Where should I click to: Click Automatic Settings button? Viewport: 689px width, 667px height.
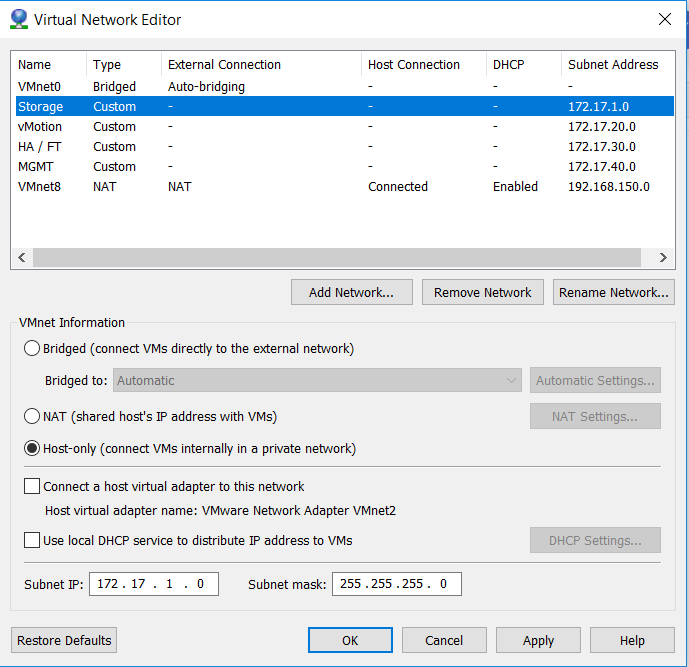(595, 380)
